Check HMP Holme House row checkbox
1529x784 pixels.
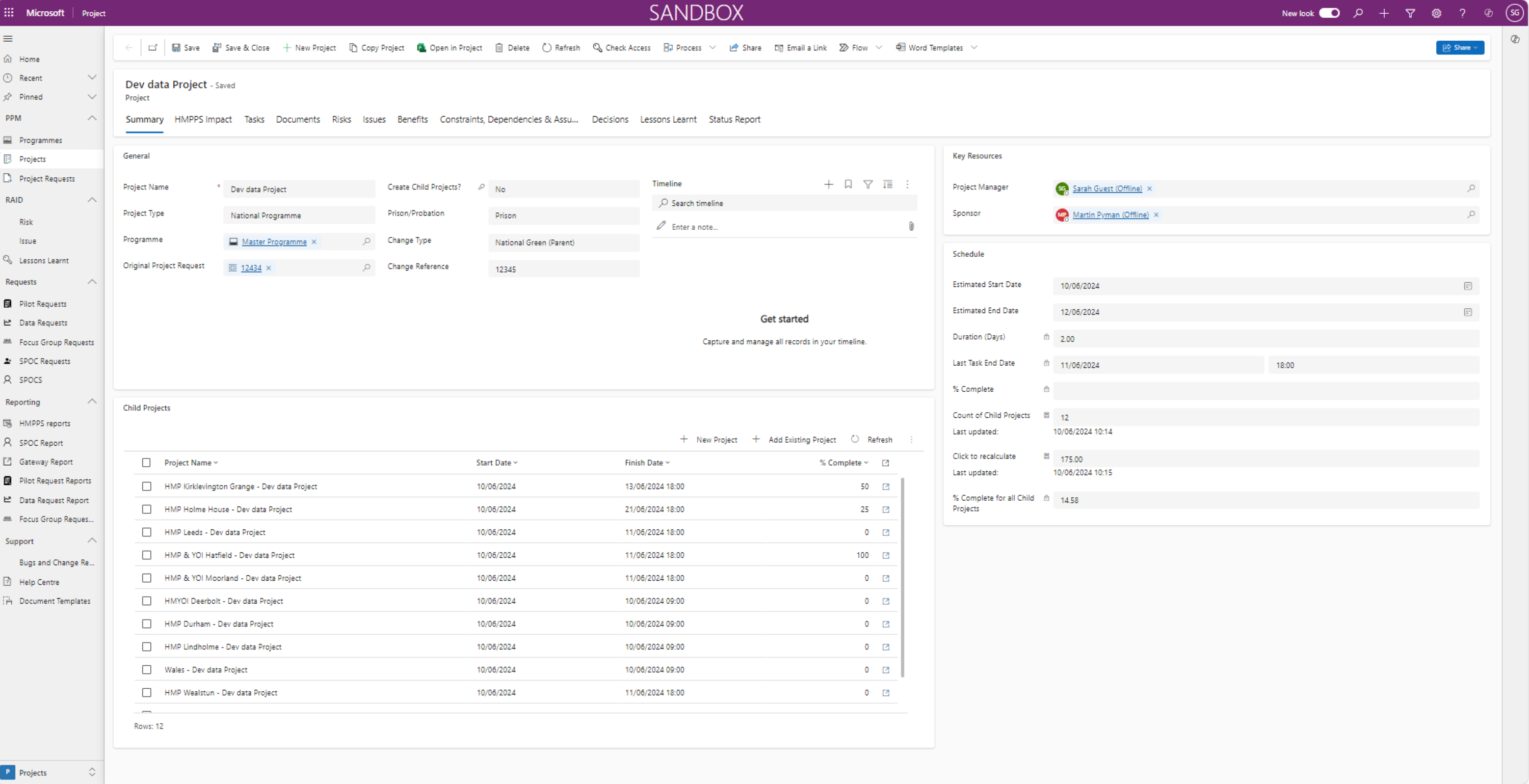[x=146, y=509]
